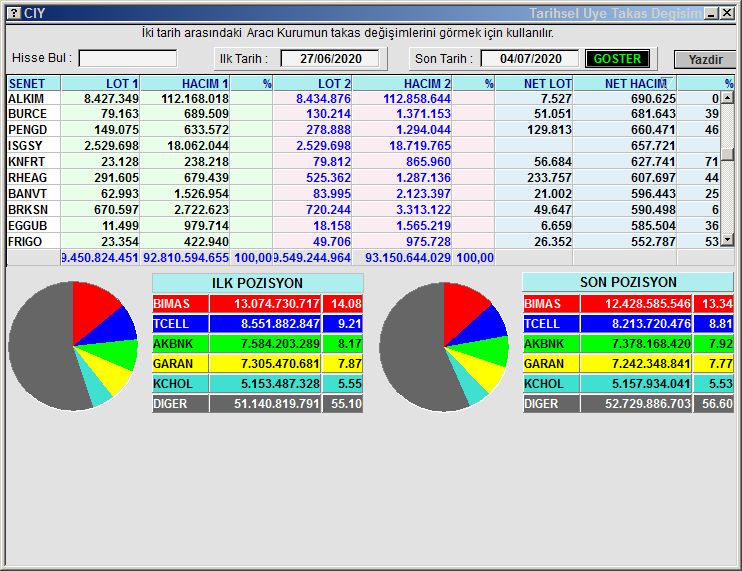Select the ISGSY row

[363, 146]
